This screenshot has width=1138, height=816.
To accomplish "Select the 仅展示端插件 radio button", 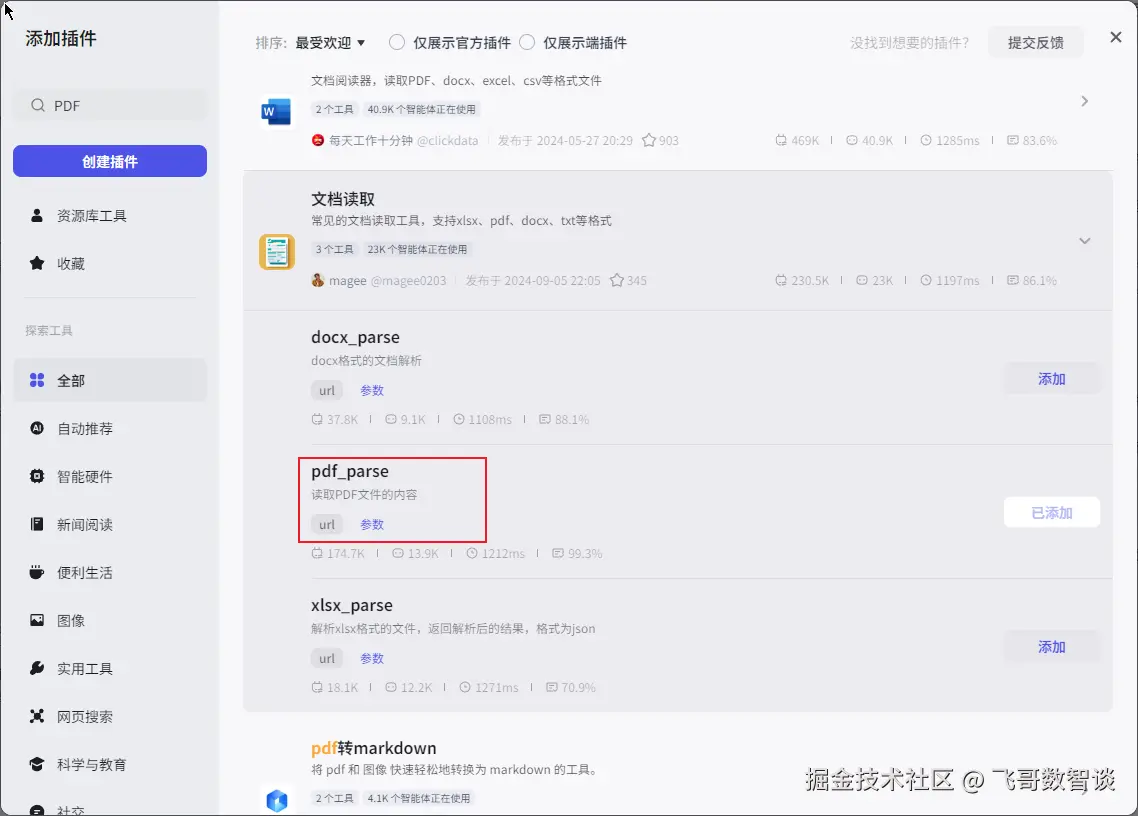I will tap(527, 42).
